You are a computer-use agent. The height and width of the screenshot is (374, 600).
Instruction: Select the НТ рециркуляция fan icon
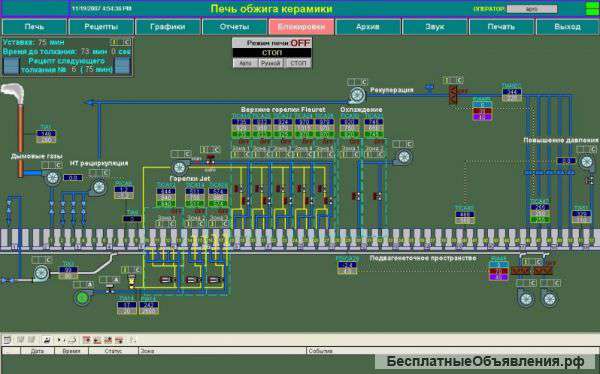point(99,187)
